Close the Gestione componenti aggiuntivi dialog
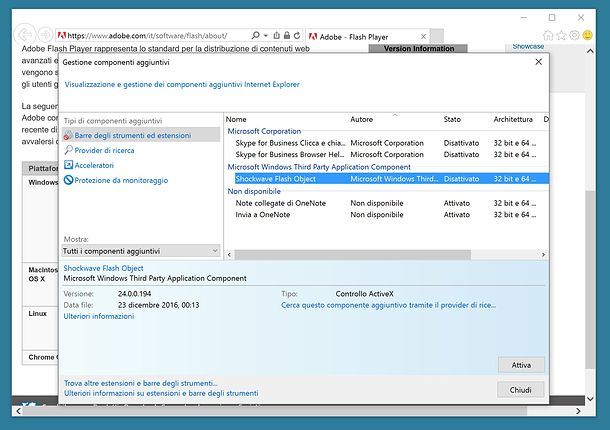This screenshot has width=610, height=430. click(538, 62)
